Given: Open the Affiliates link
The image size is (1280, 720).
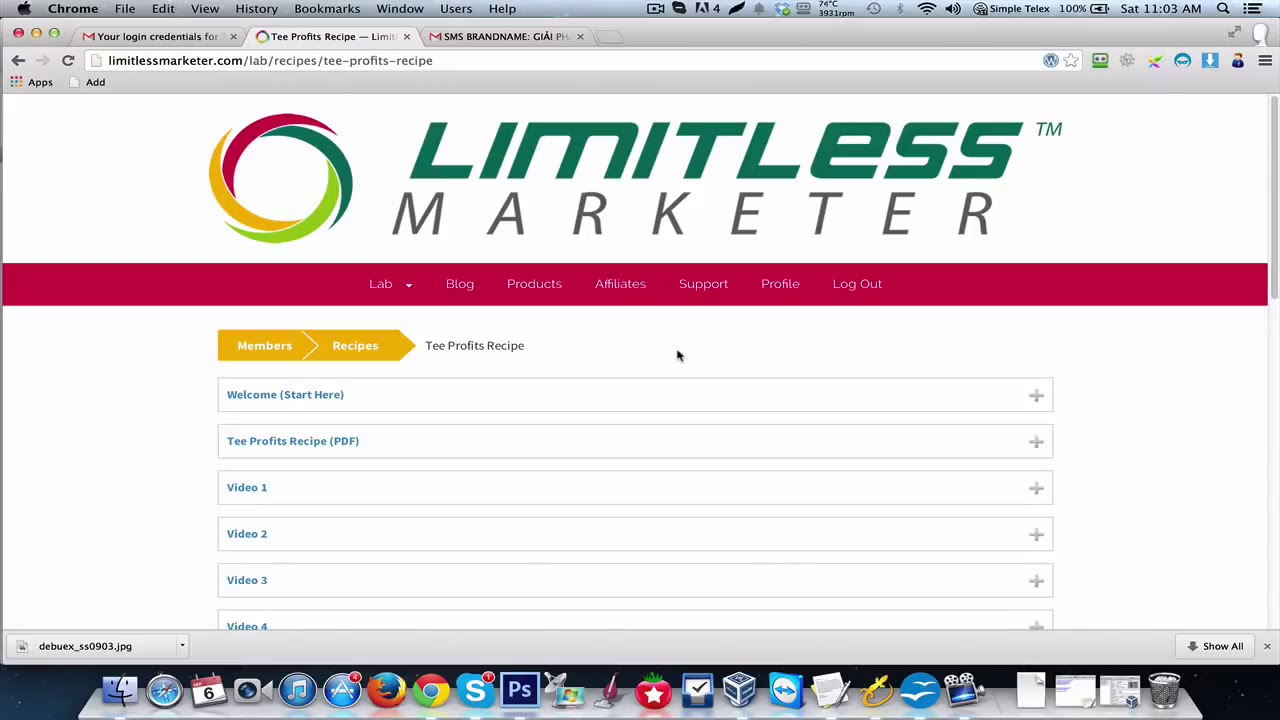Looking at the screenshot, I should [620, 284].
